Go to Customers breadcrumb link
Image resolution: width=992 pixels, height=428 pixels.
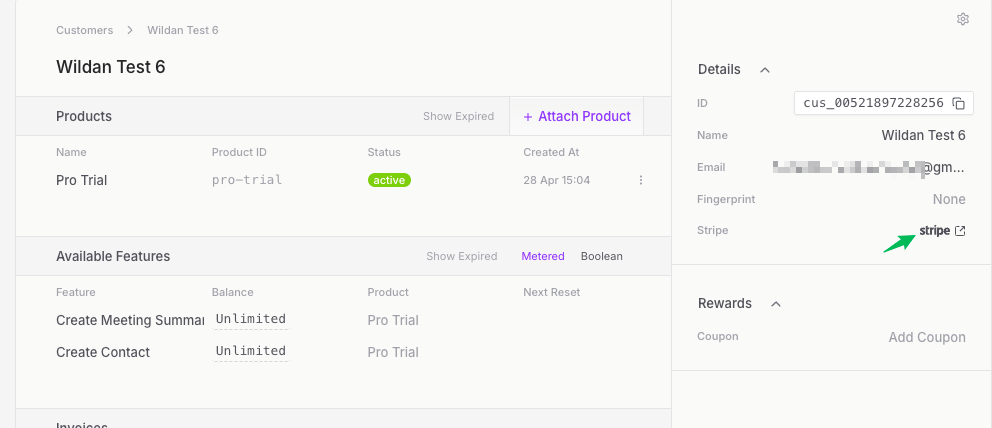pos(84,30)
